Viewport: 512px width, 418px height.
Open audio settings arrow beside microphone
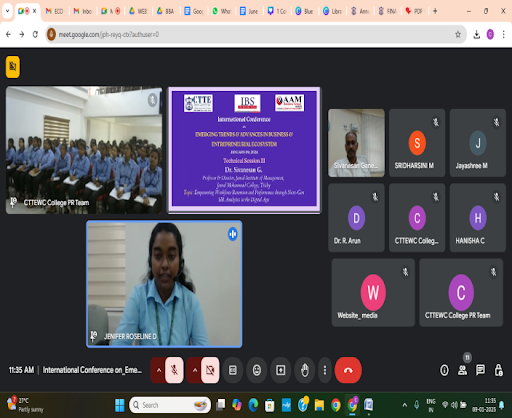pyautogui.click(x=159, y=370)
